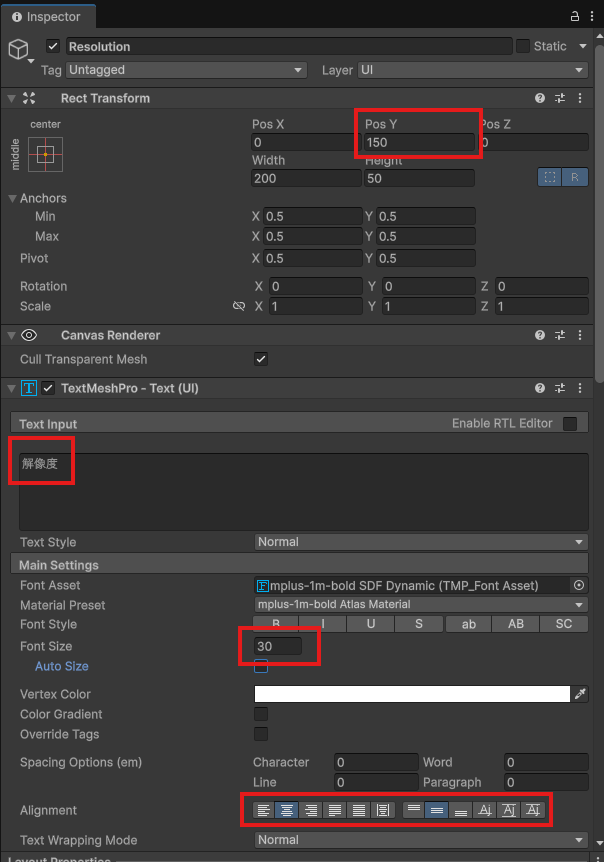This screenshot has width=604, height=862.
Task: Collapse the Anchors section
Action: 13,198
